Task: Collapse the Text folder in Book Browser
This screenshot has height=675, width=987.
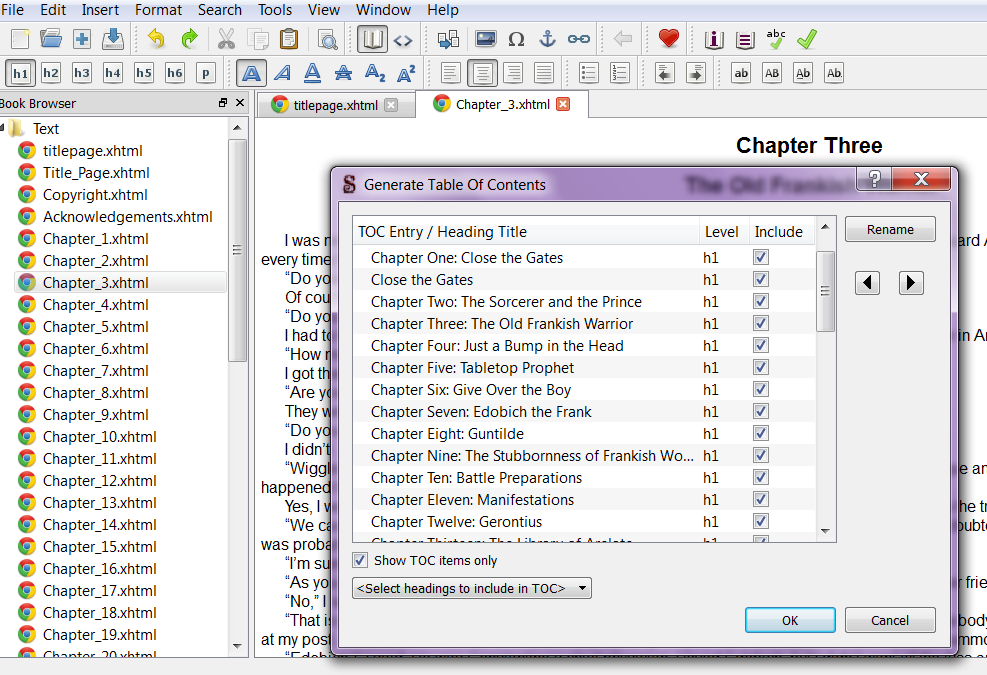Action: (x=3, y=128)
